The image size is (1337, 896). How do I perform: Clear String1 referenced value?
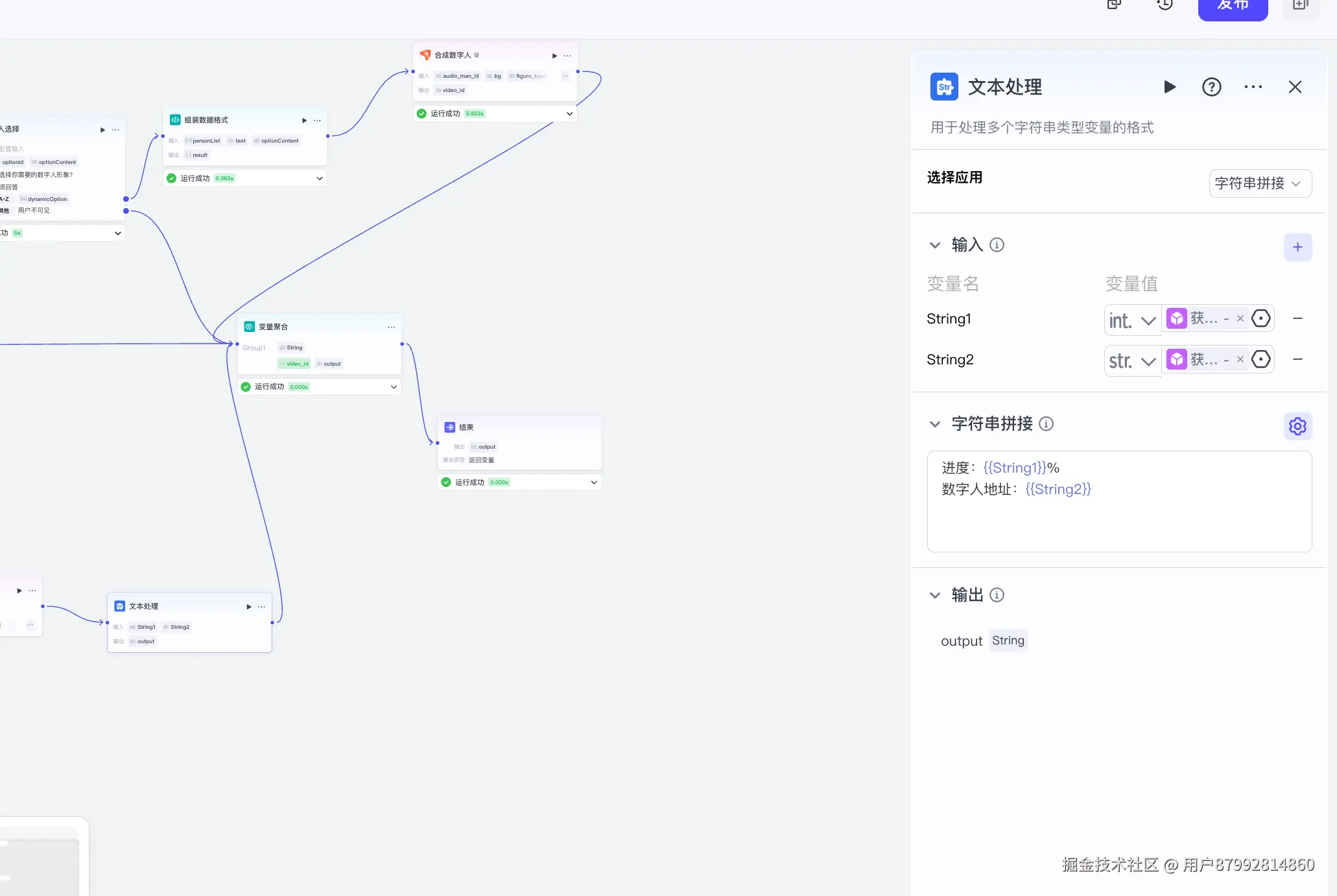coord(1240,318)
